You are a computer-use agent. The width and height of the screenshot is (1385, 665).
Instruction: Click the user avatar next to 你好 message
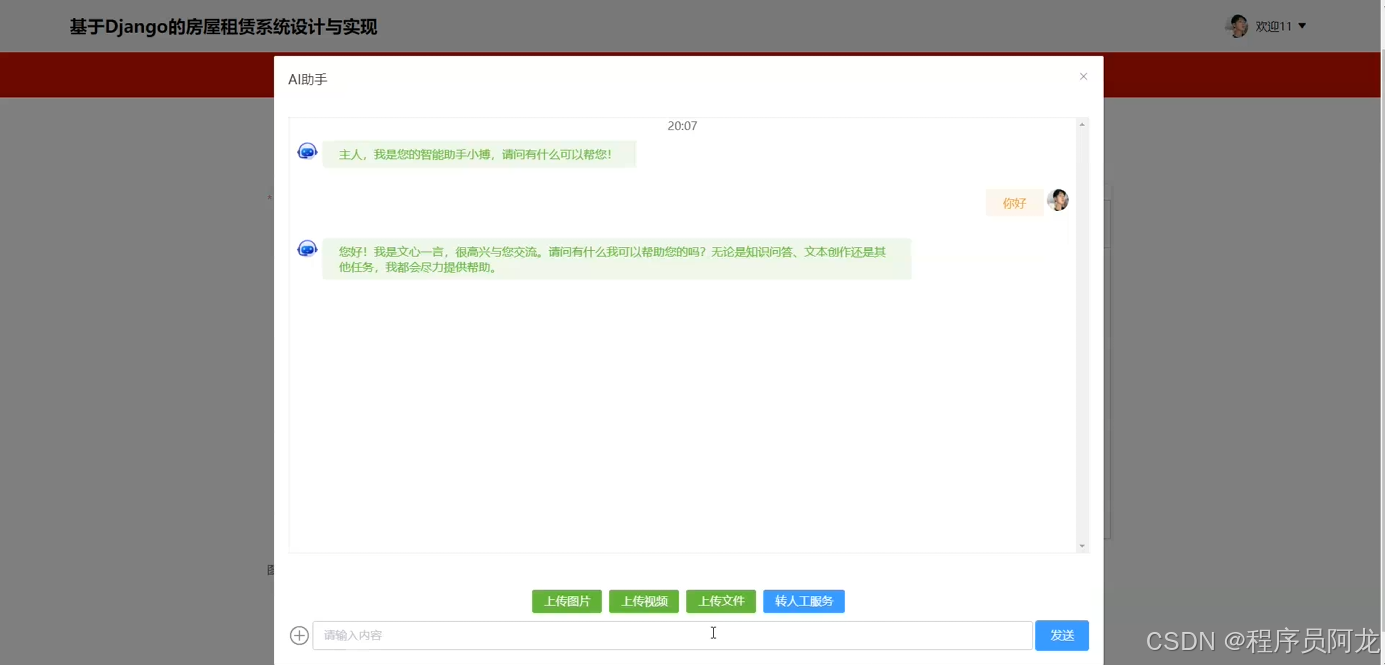point(1058,200)
